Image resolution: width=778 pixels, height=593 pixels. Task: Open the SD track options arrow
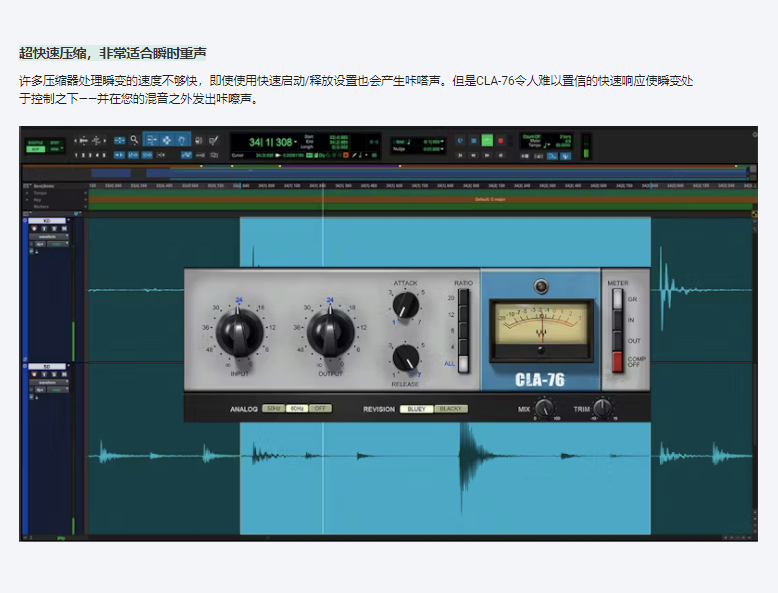click(x=68, y=366)
